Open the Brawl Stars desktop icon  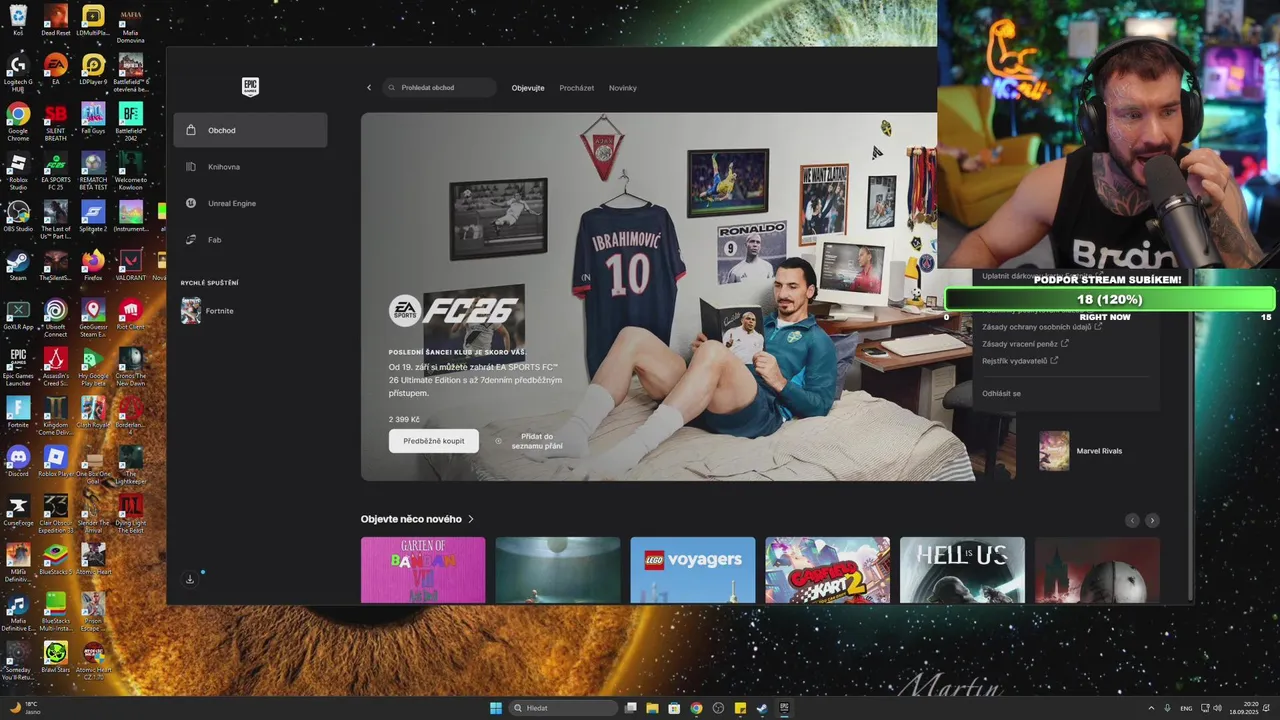pyautogui.click(x=56, y=657)
